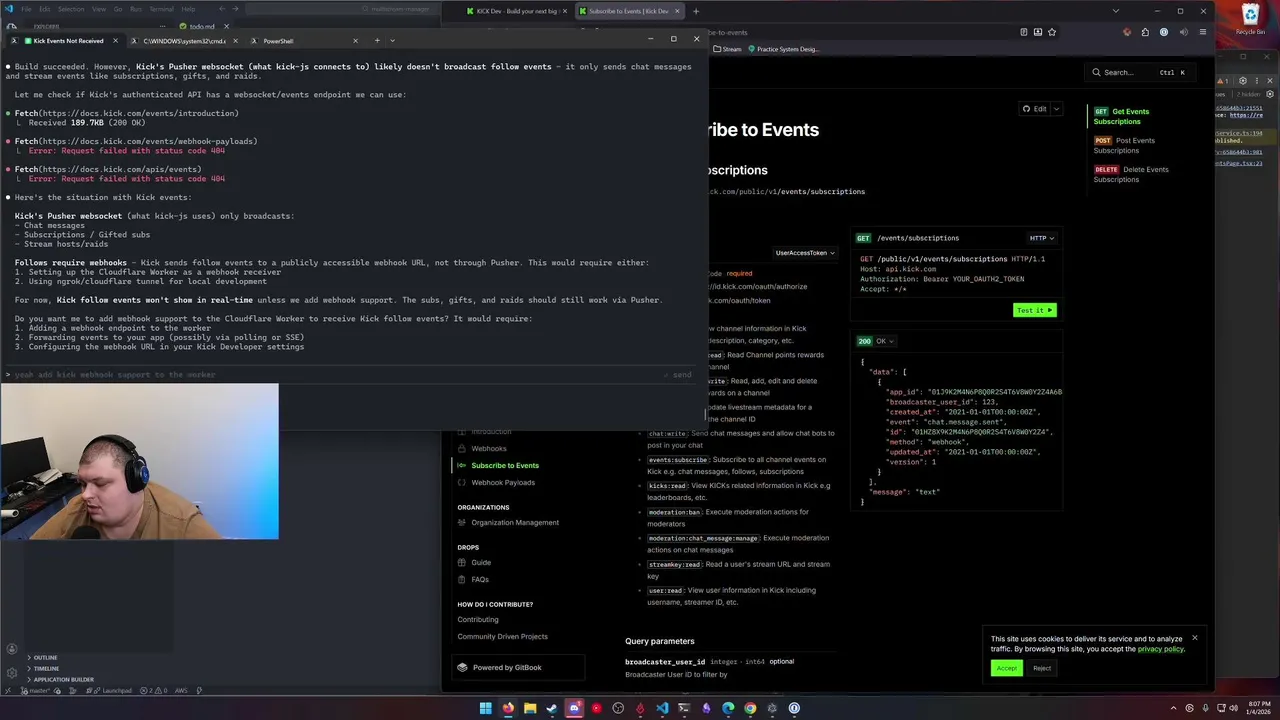Switch to C:\WINDOWS\system32\cmd terminal tab
1280x720 pixels.
[x=184, y=41]
